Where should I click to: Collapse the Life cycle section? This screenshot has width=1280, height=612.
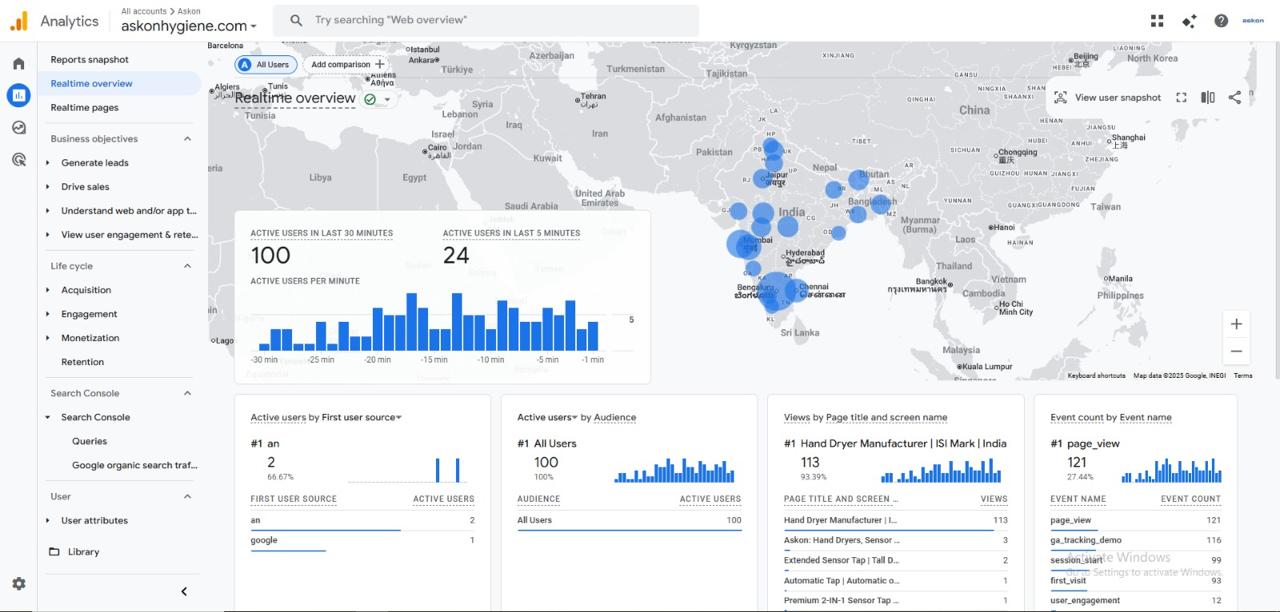187,266
